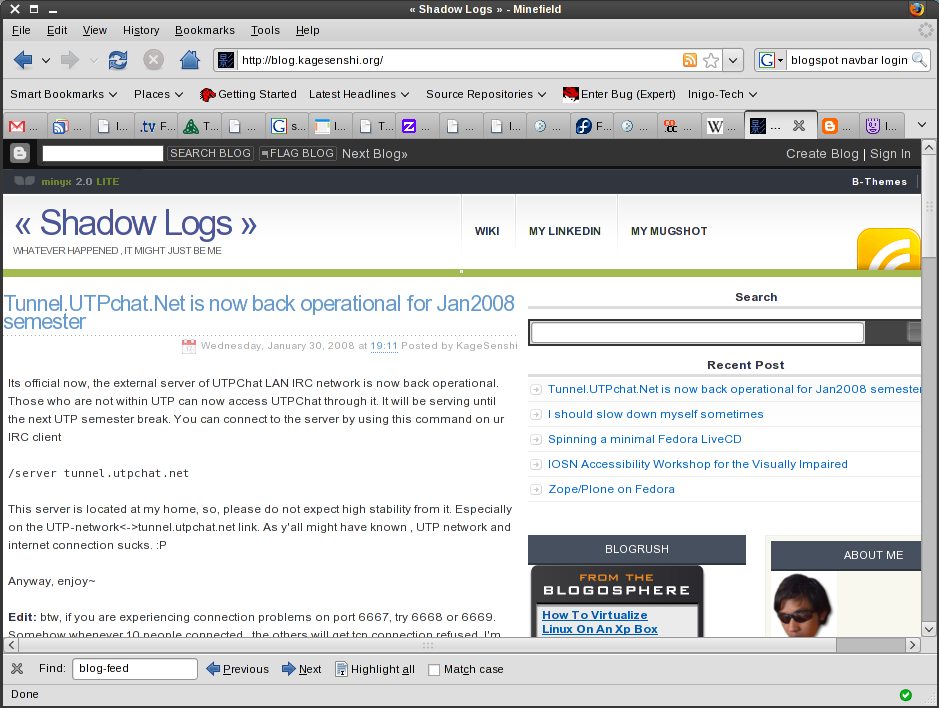Open the Google search engine selector dropdown
The image size is (939, 708).
pyautogui.click(x=771, y=60)
